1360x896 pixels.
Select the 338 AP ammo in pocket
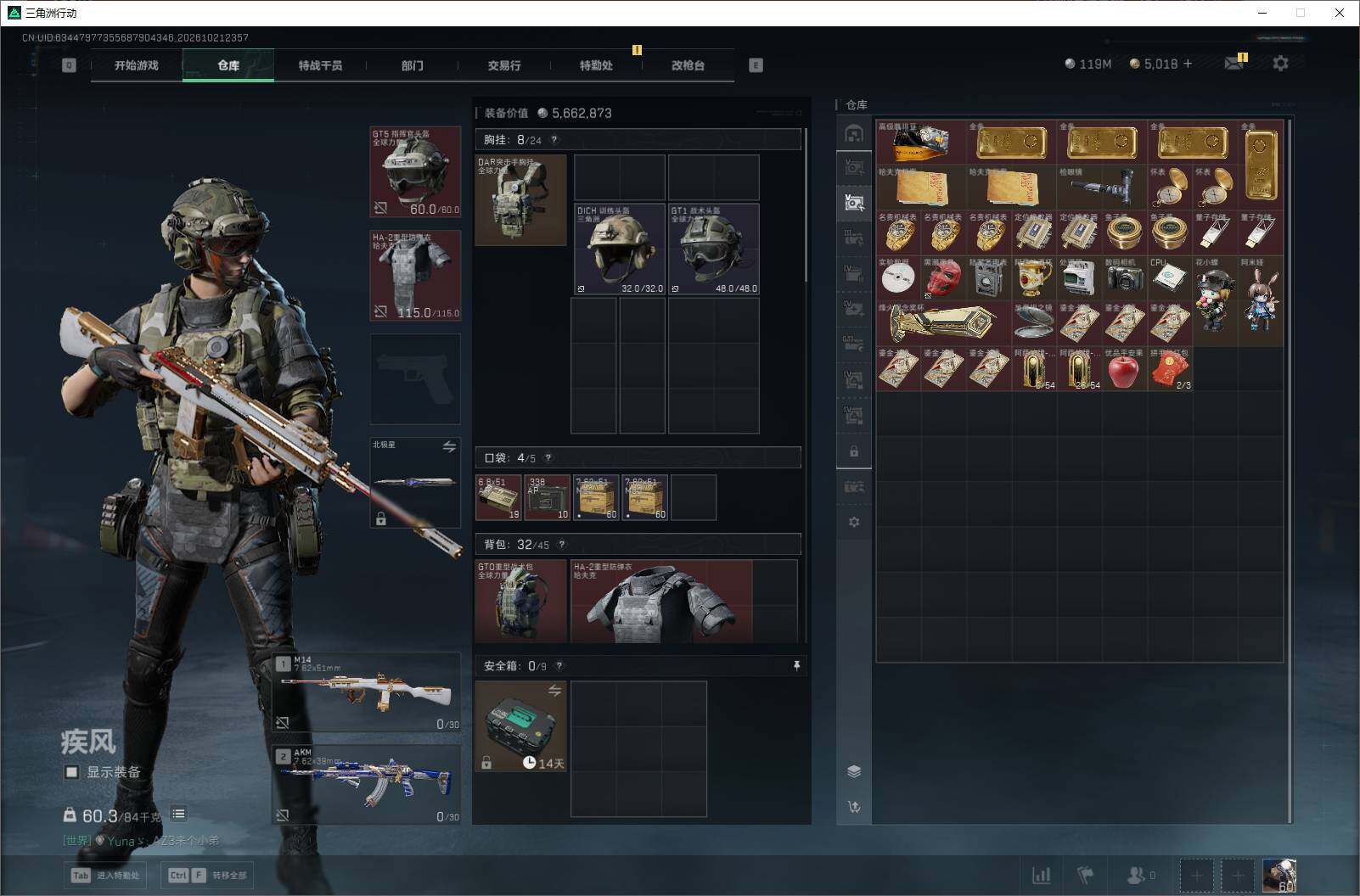click(x=548, y=497)
